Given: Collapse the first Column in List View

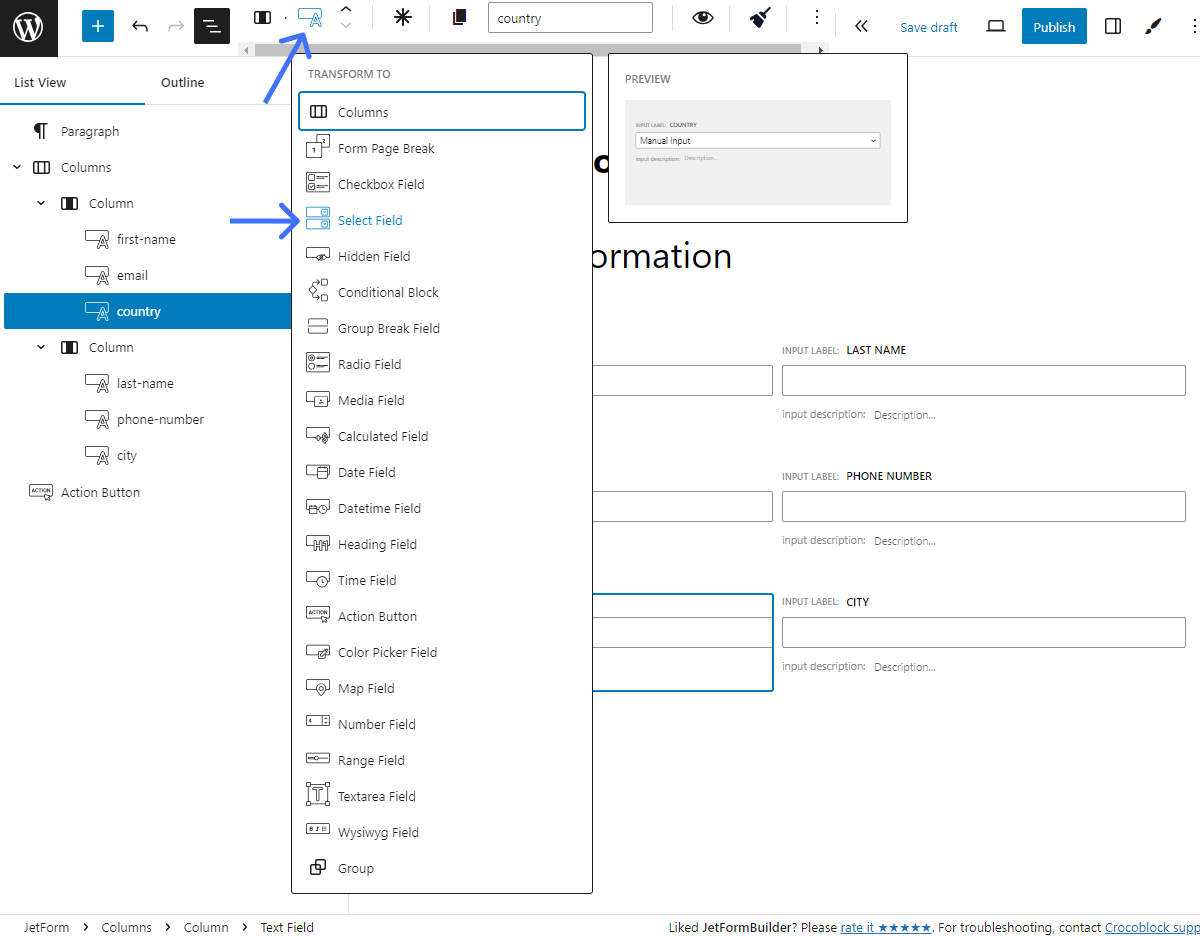Looking at the screenshot, I should tap(41, 203).
